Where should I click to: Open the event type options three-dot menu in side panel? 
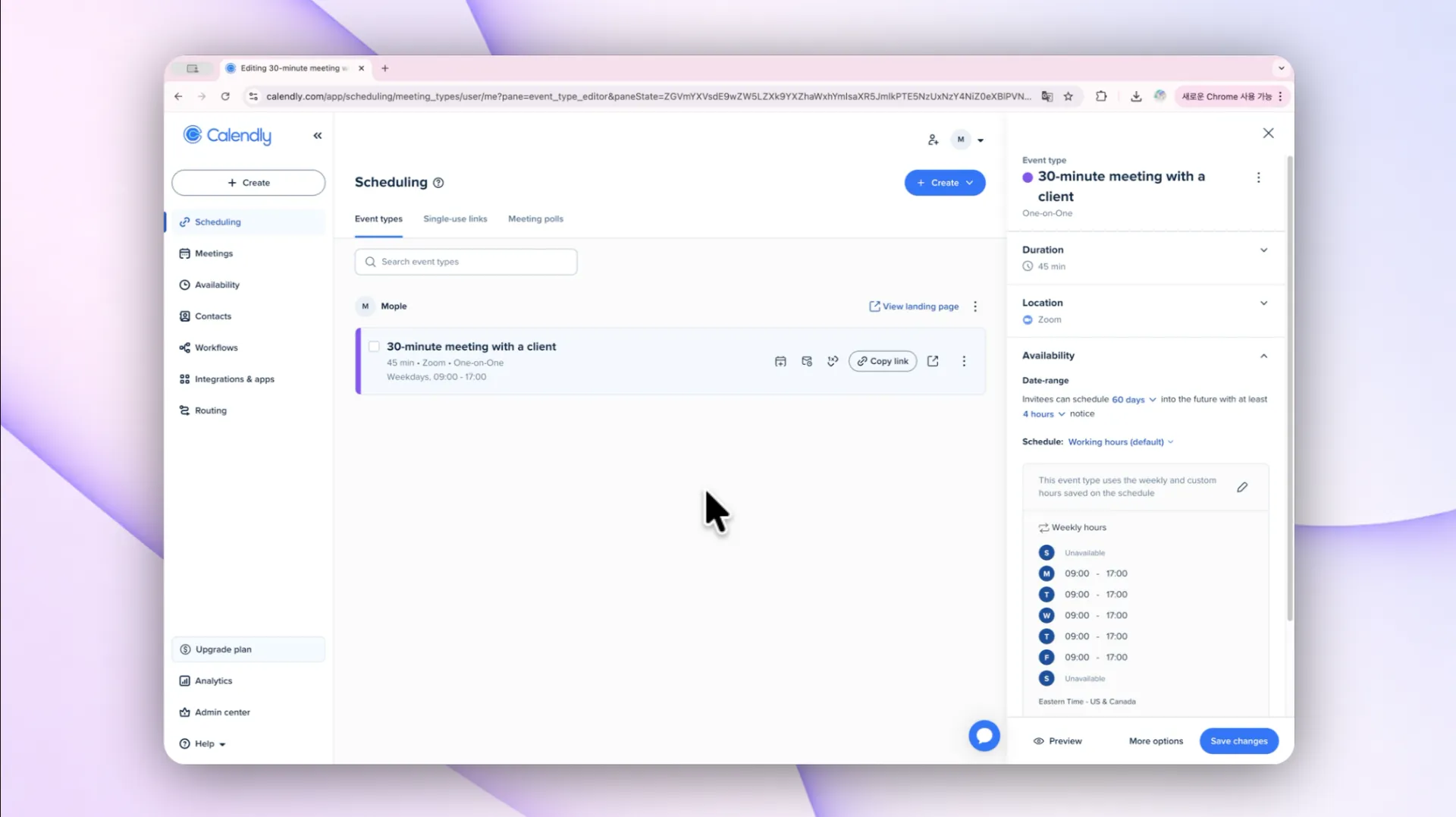1259,178
